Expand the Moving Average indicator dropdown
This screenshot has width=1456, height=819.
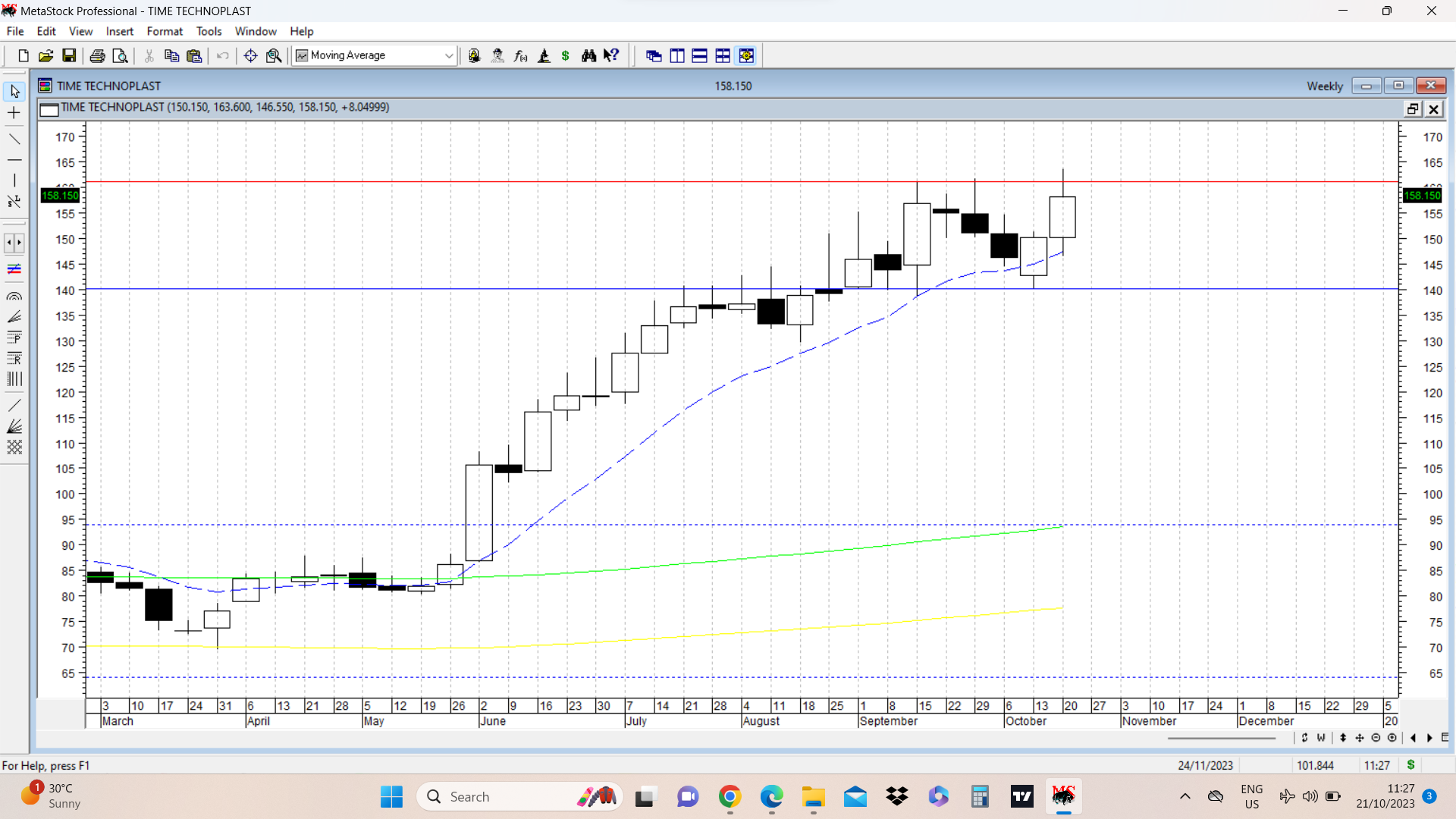[x=449, y=55]
